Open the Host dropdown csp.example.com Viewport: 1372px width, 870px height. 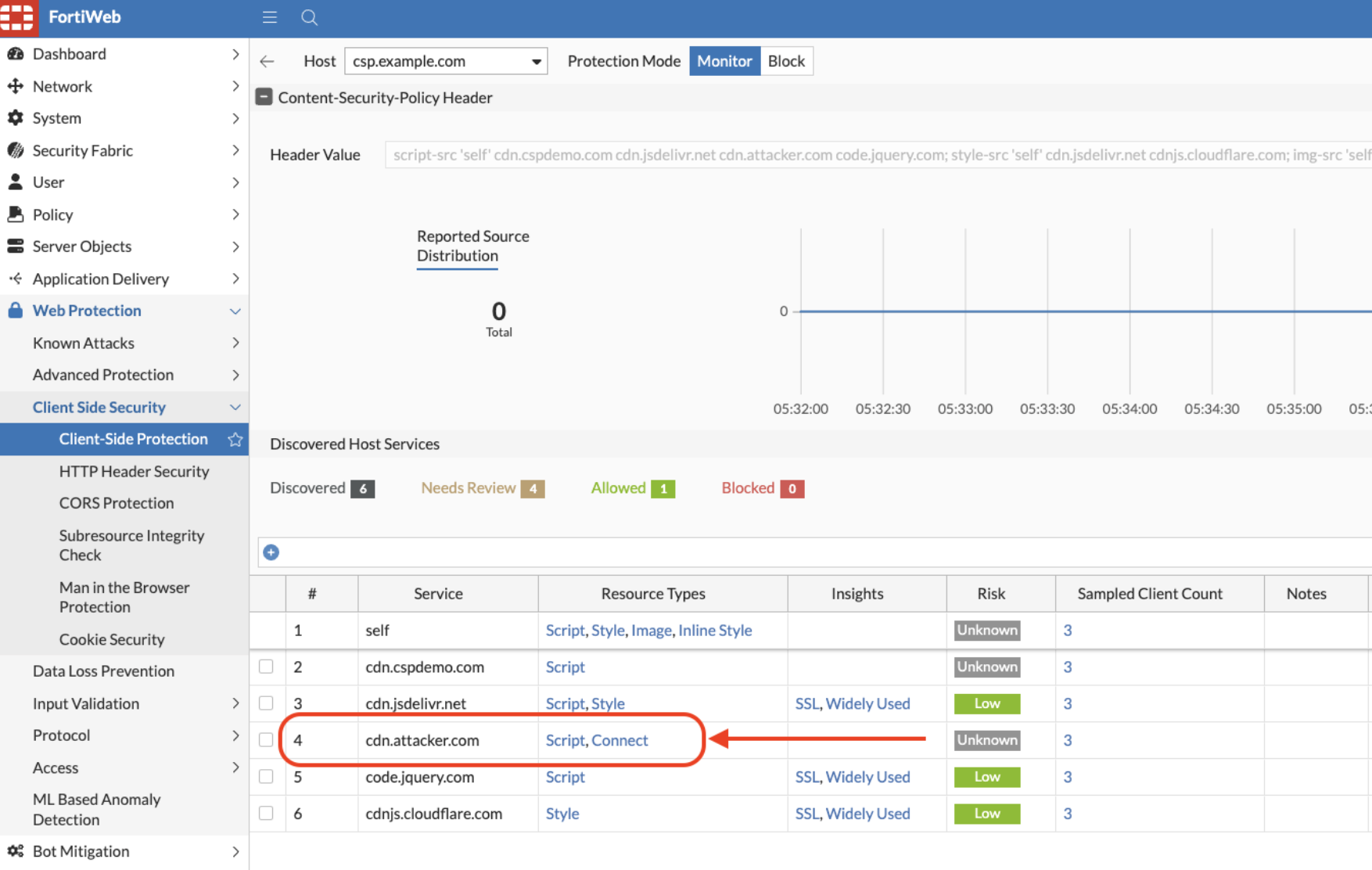coord(446,61)
